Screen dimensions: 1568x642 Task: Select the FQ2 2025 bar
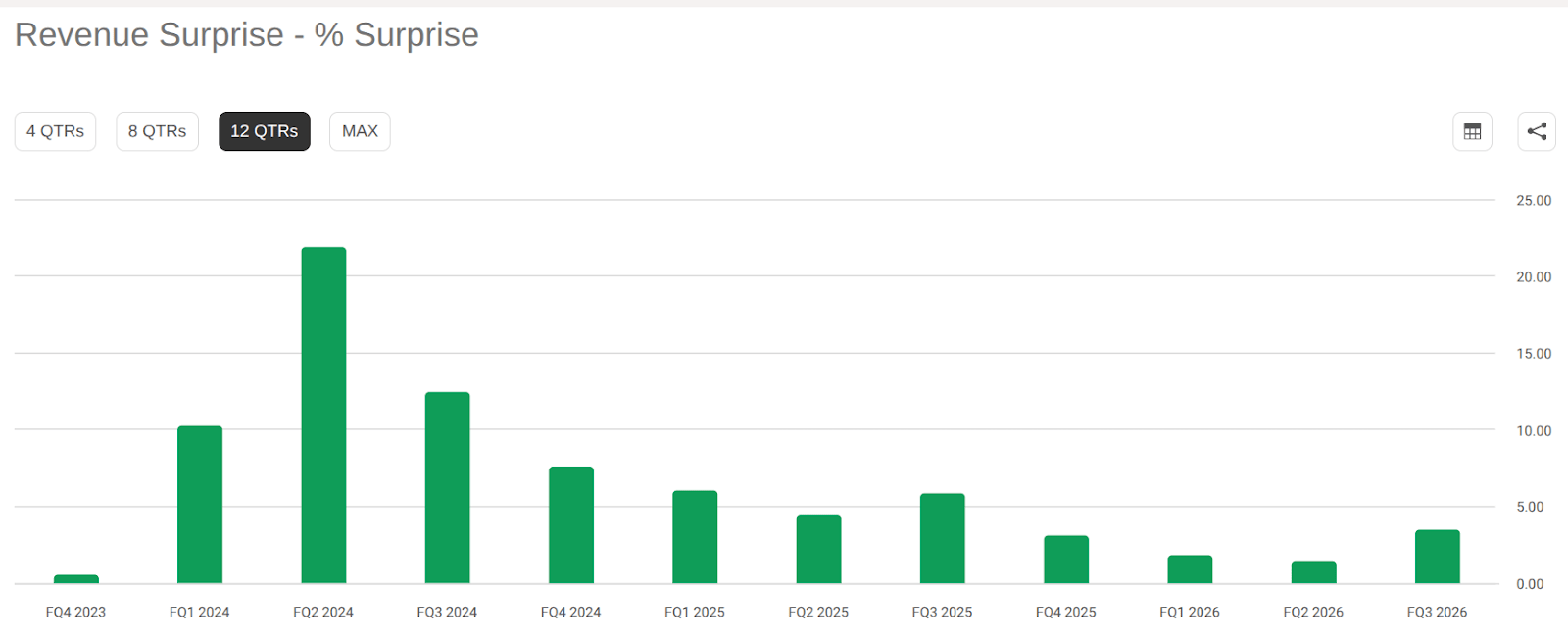point(818,549)
